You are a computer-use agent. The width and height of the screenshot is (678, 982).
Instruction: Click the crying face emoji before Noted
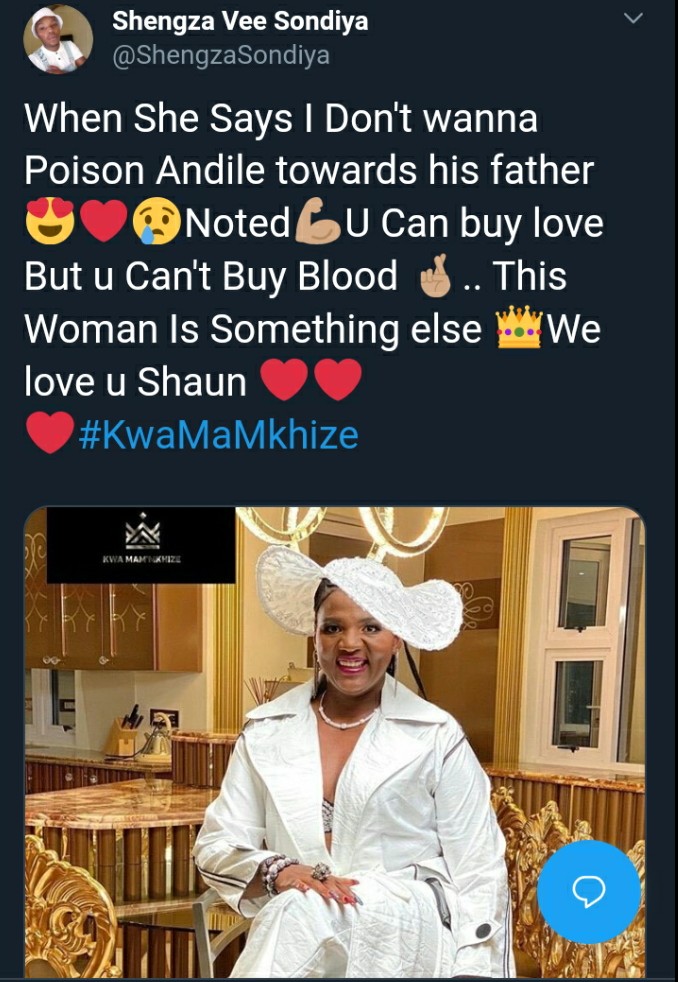point(157,224)
